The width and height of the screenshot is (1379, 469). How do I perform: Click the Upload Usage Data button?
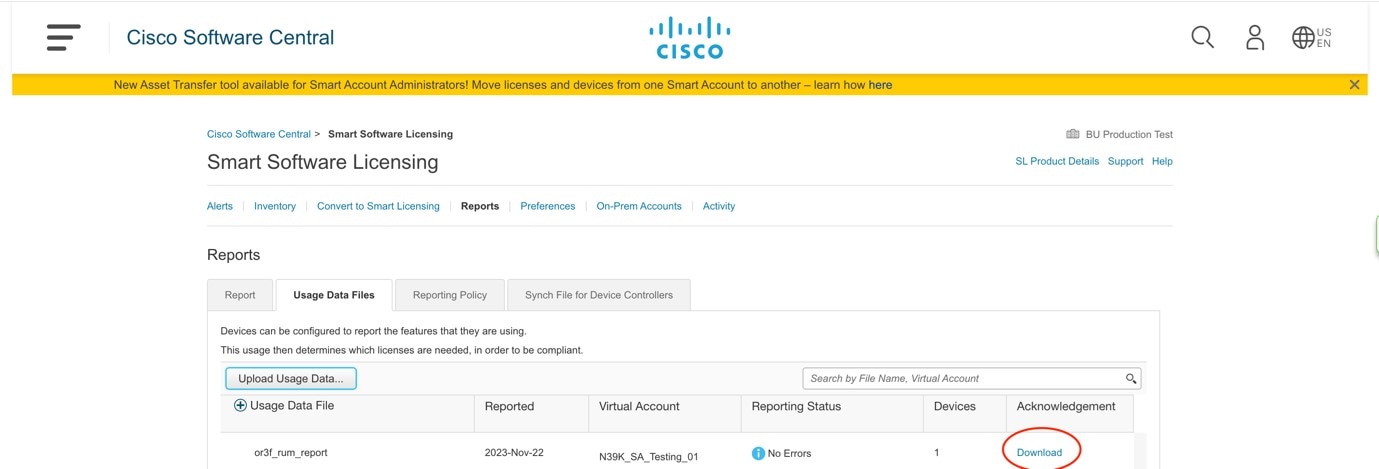[x=291, y=379]
